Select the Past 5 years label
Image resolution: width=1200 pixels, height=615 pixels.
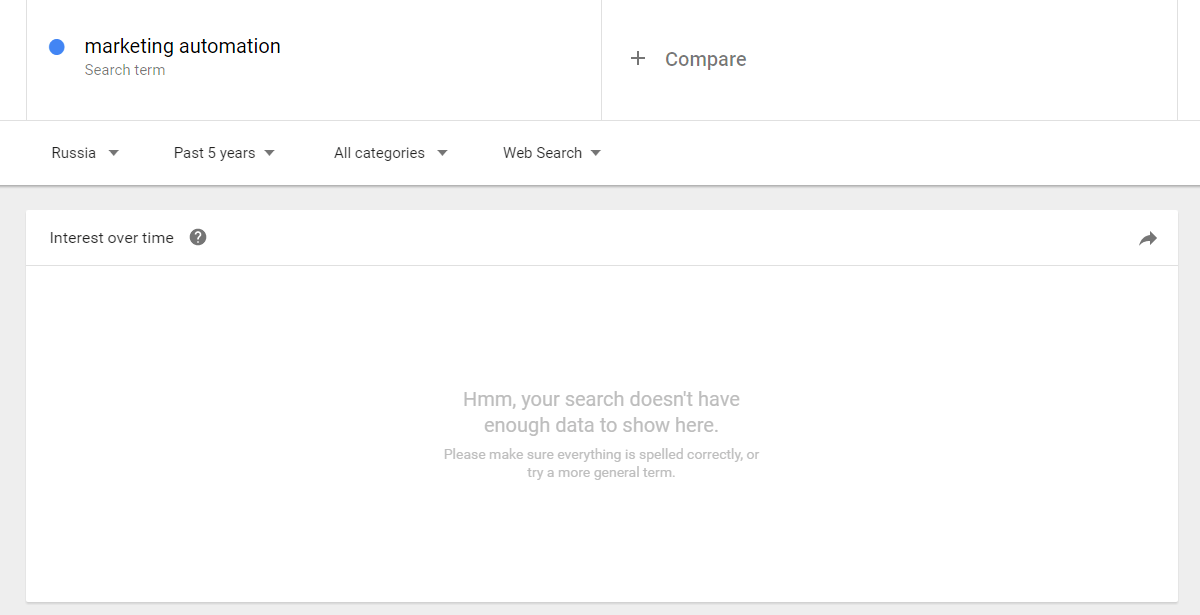click(x=214, y=153)
